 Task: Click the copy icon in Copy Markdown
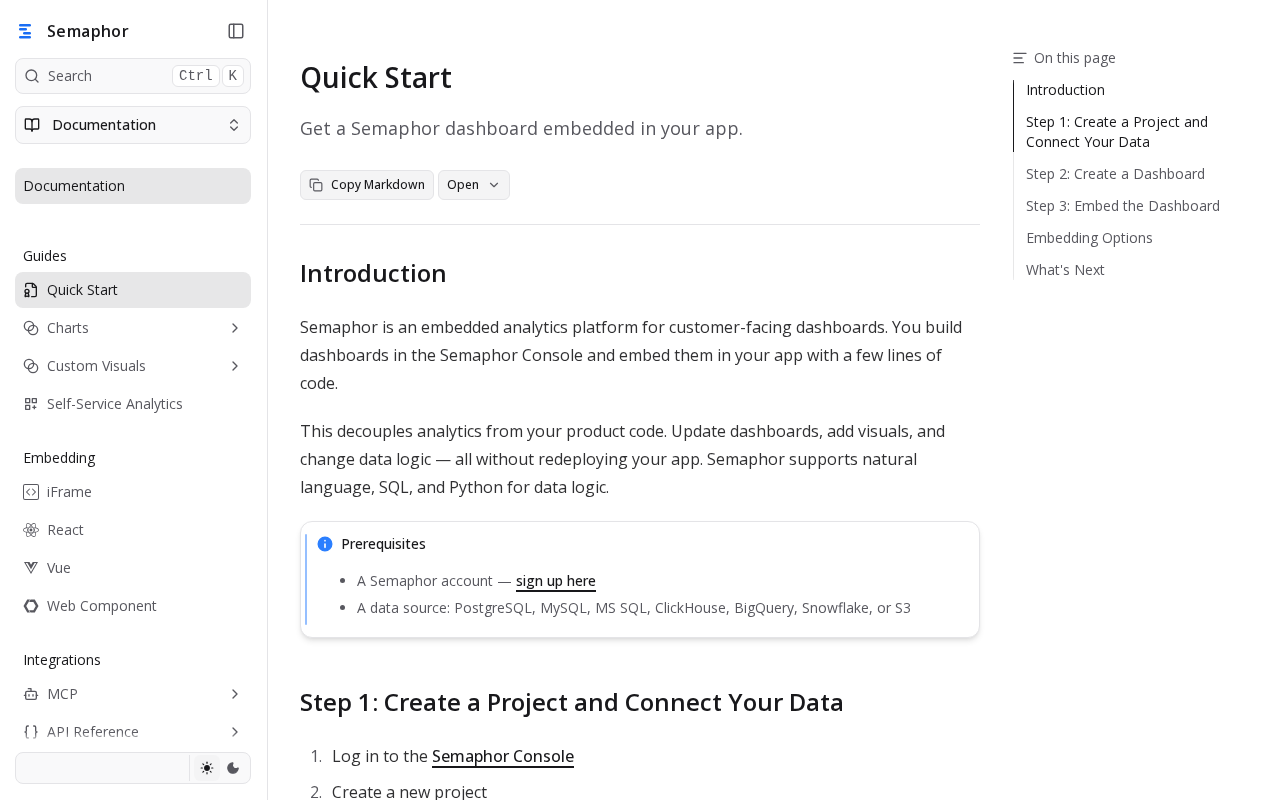316,185
